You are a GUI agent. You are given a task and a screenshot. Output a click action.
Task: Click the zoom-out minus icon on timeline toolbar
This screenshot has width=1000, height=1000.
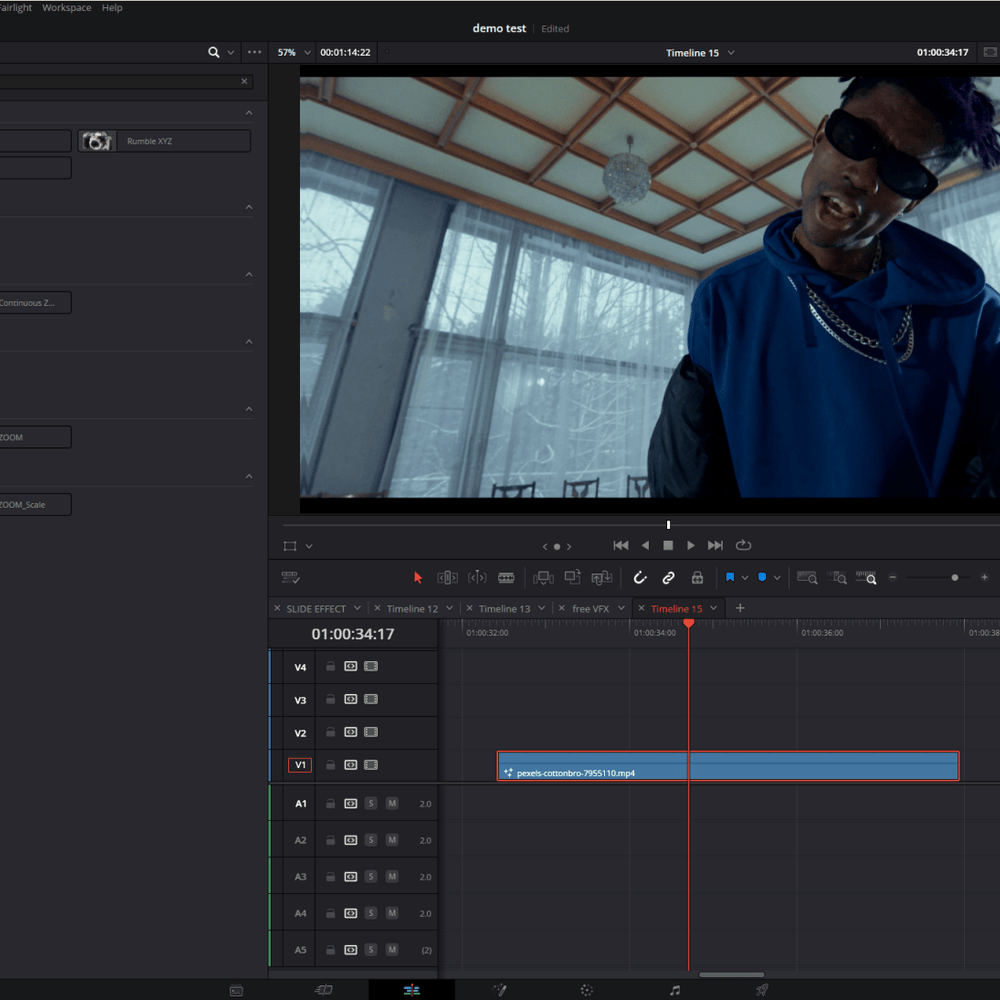pyautogui.click(x=893, y=577)
